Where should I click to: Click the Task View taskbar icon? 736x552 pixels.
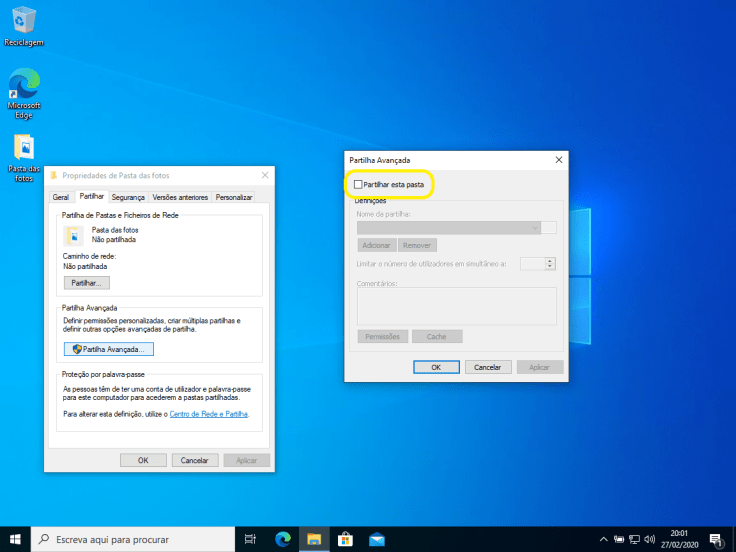[250, 539]
